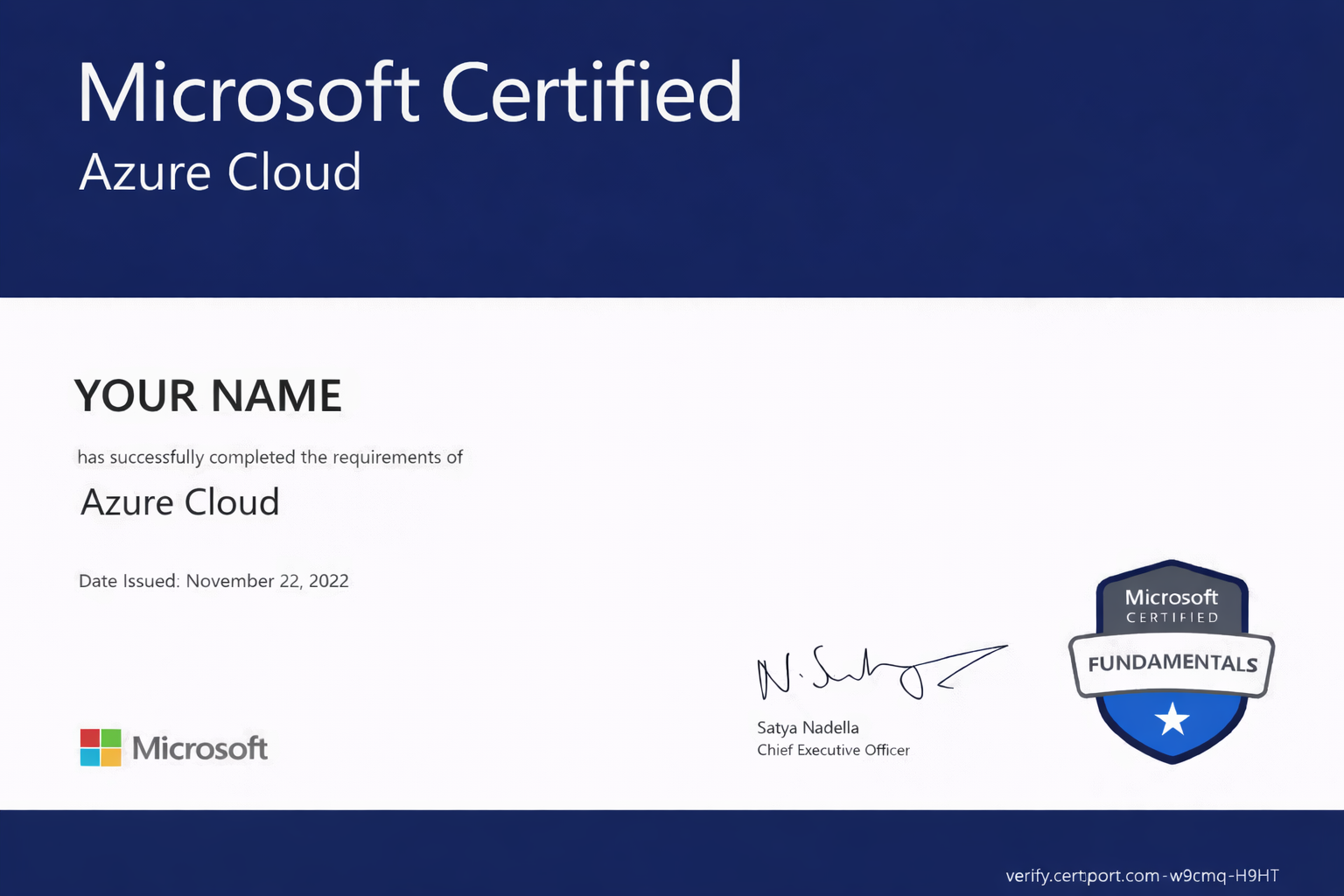Screen dimensions: 1344x896
Task: Click the FUNDAMENTALS banner on the badge
Action: tap(1172, 663)
